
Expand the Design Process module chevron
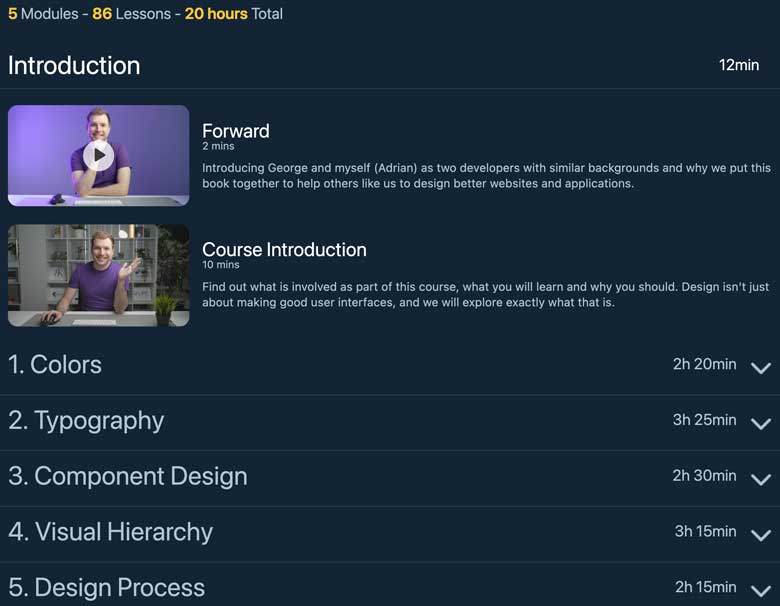click(x=761, y=590)
